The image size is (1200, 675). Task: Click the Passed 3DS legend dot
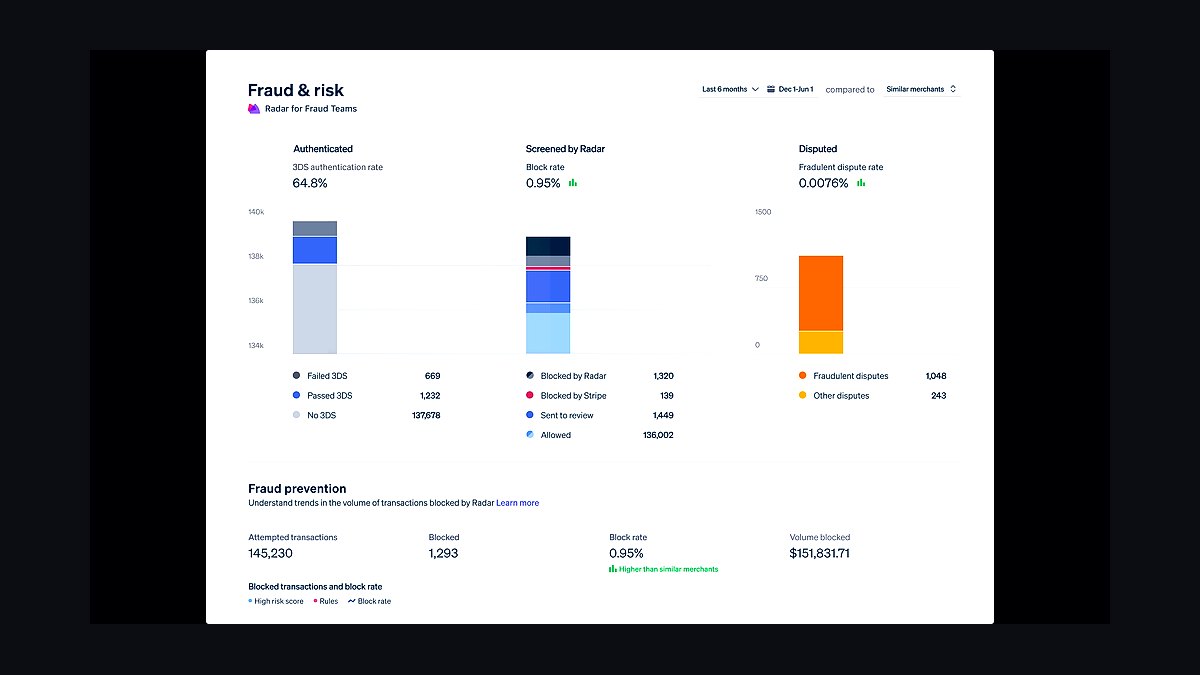pyautogui.click(x=296, y=396)
